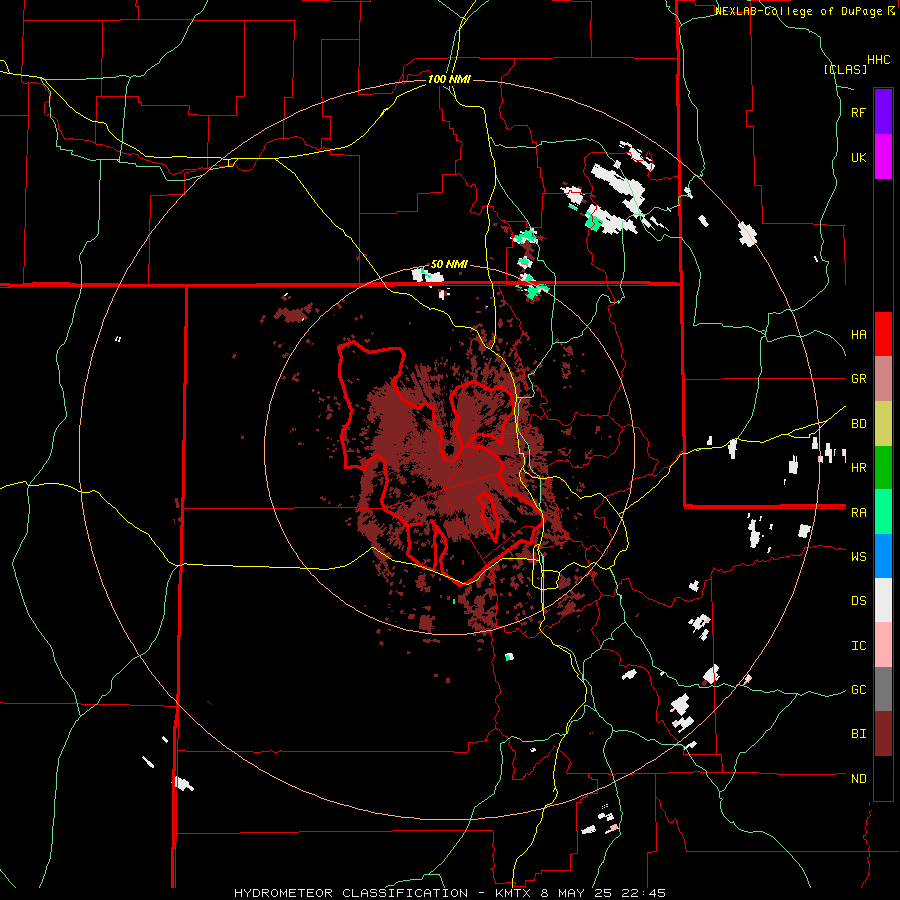Click the GC legend label
Screen dimensions: 900x900
(858, 689)
